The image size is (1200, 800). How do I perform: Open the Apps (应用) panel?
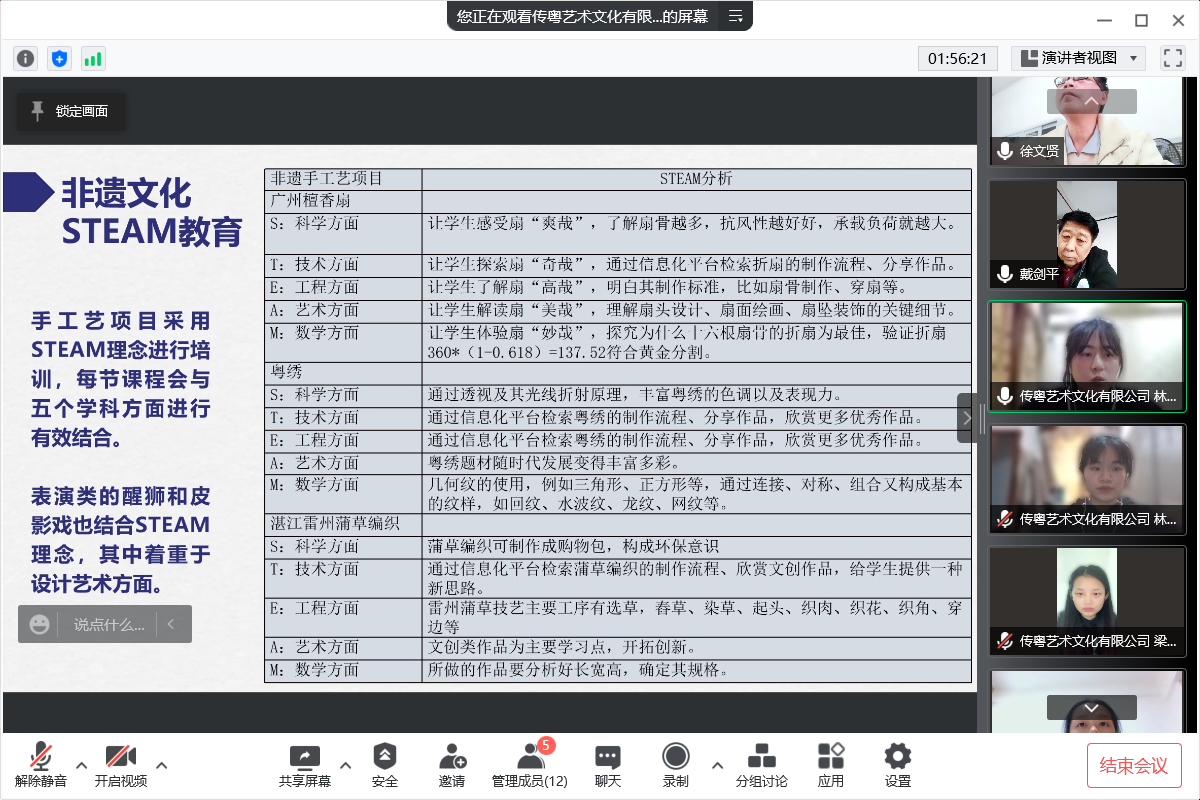pos(831,765)
